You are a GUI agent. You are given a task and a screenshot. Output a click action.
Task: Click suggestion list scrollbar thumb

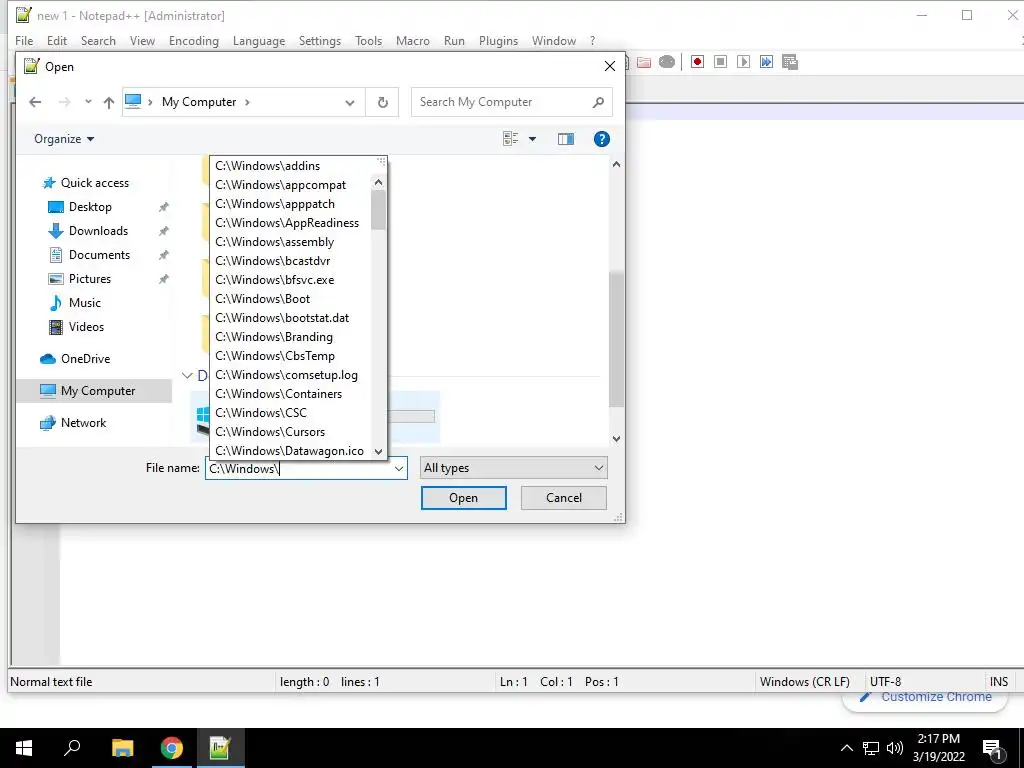pyautogui.click(x=378, y=210)
